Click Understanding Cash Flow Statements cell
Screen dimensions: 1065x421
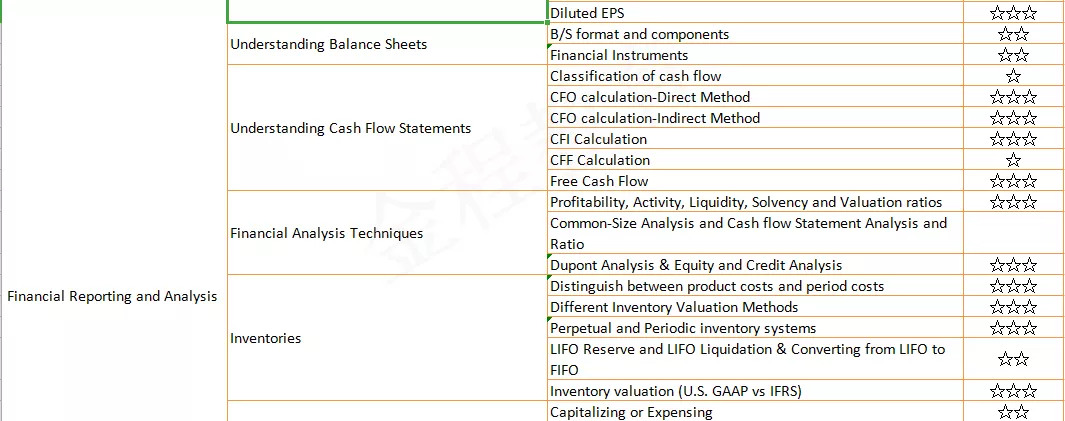tap(386, 128)
